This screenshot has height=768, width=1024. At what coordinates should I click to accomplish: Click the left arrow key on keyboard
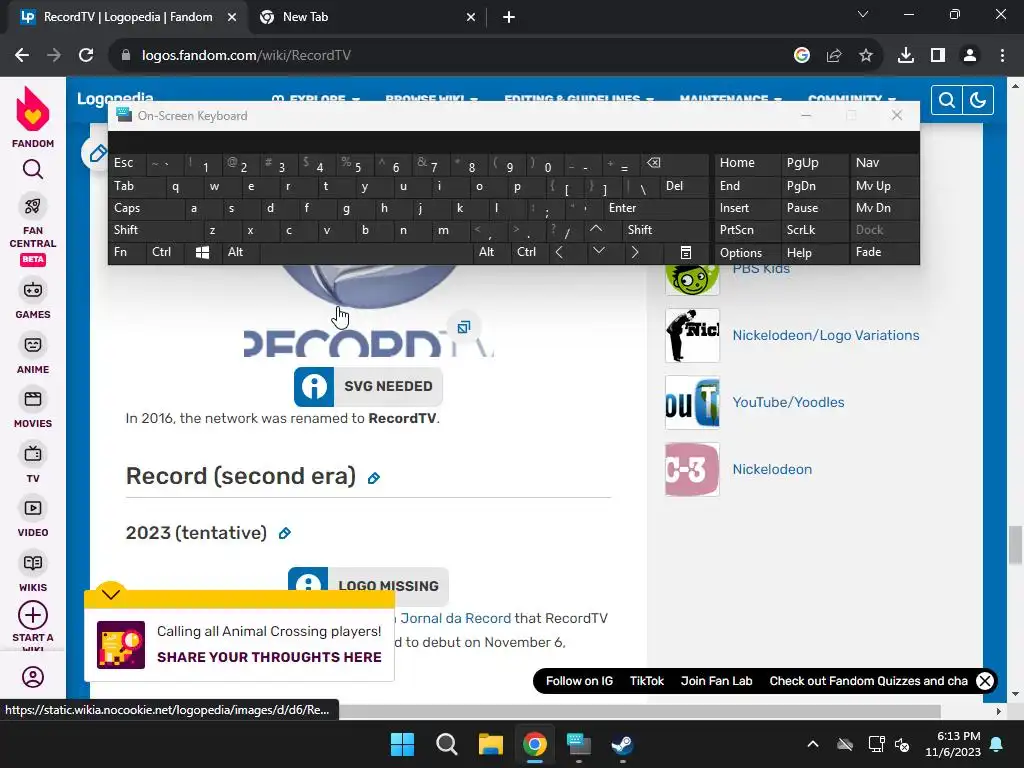pos(559,252)
